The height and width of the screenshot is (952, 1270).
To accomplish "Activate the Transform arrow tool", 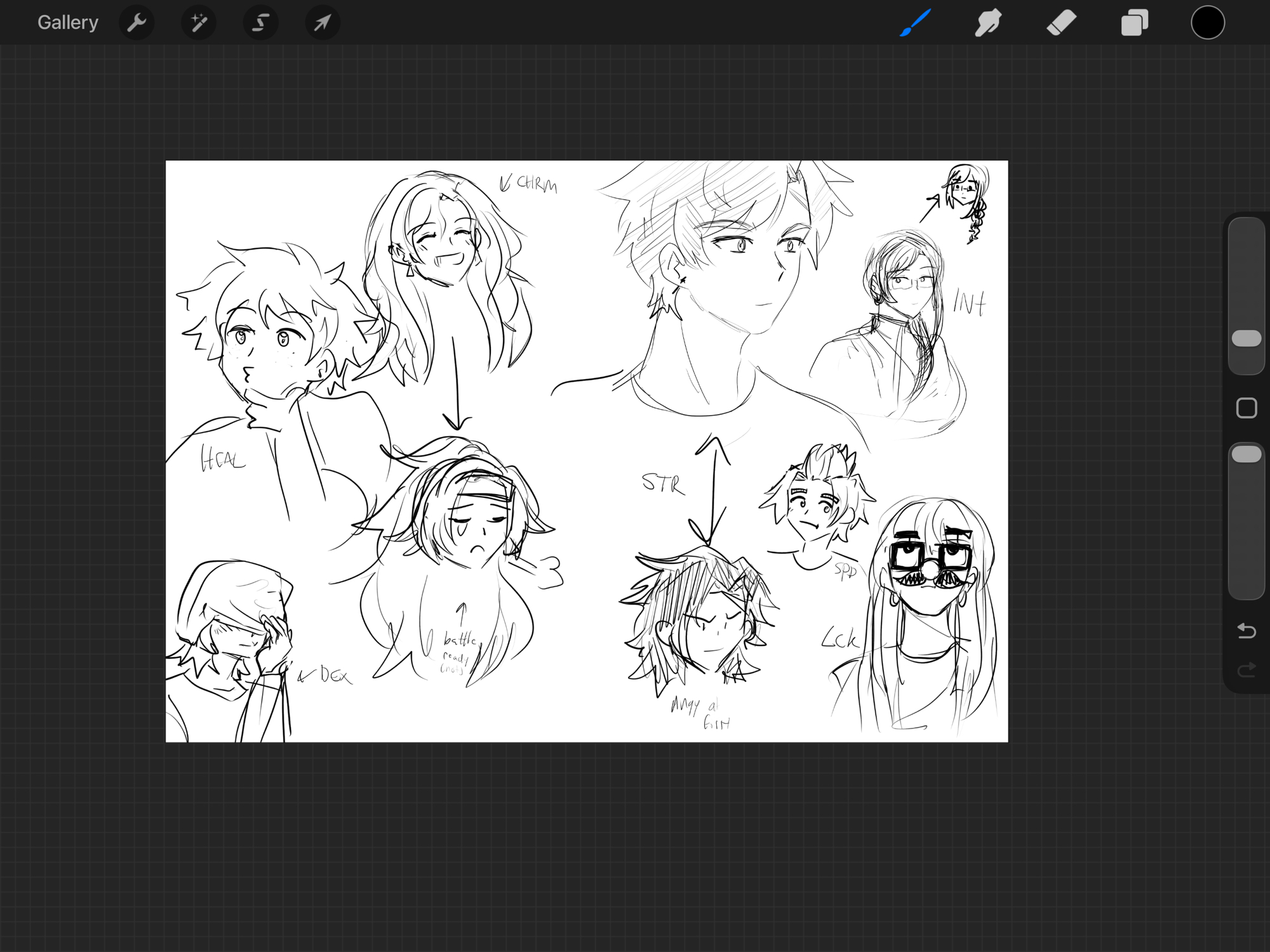I will [x=323, y=23].
